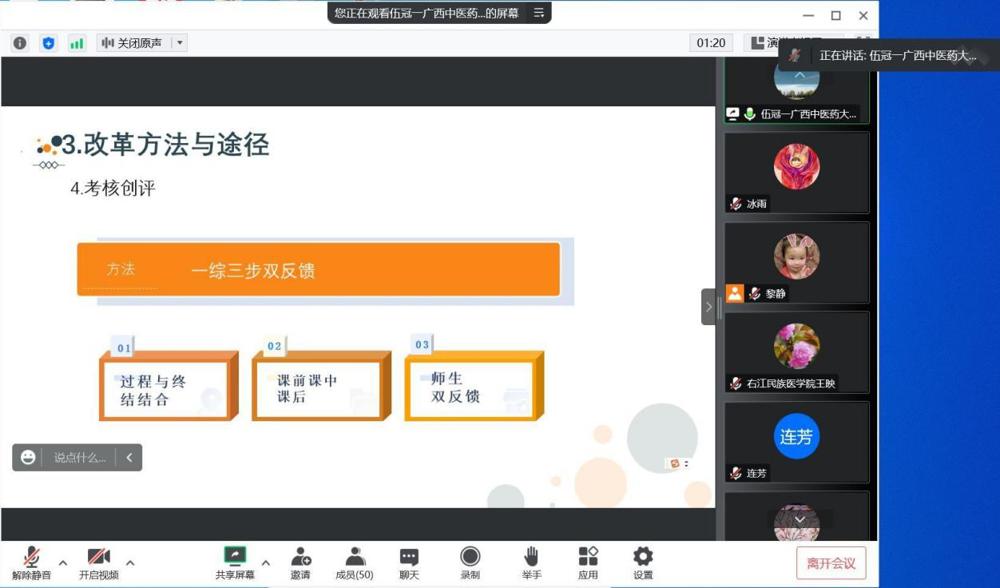Send an invitation via the 邀请 icon
This screenshot has height=588, width=1000.
[x=300, y=560]
